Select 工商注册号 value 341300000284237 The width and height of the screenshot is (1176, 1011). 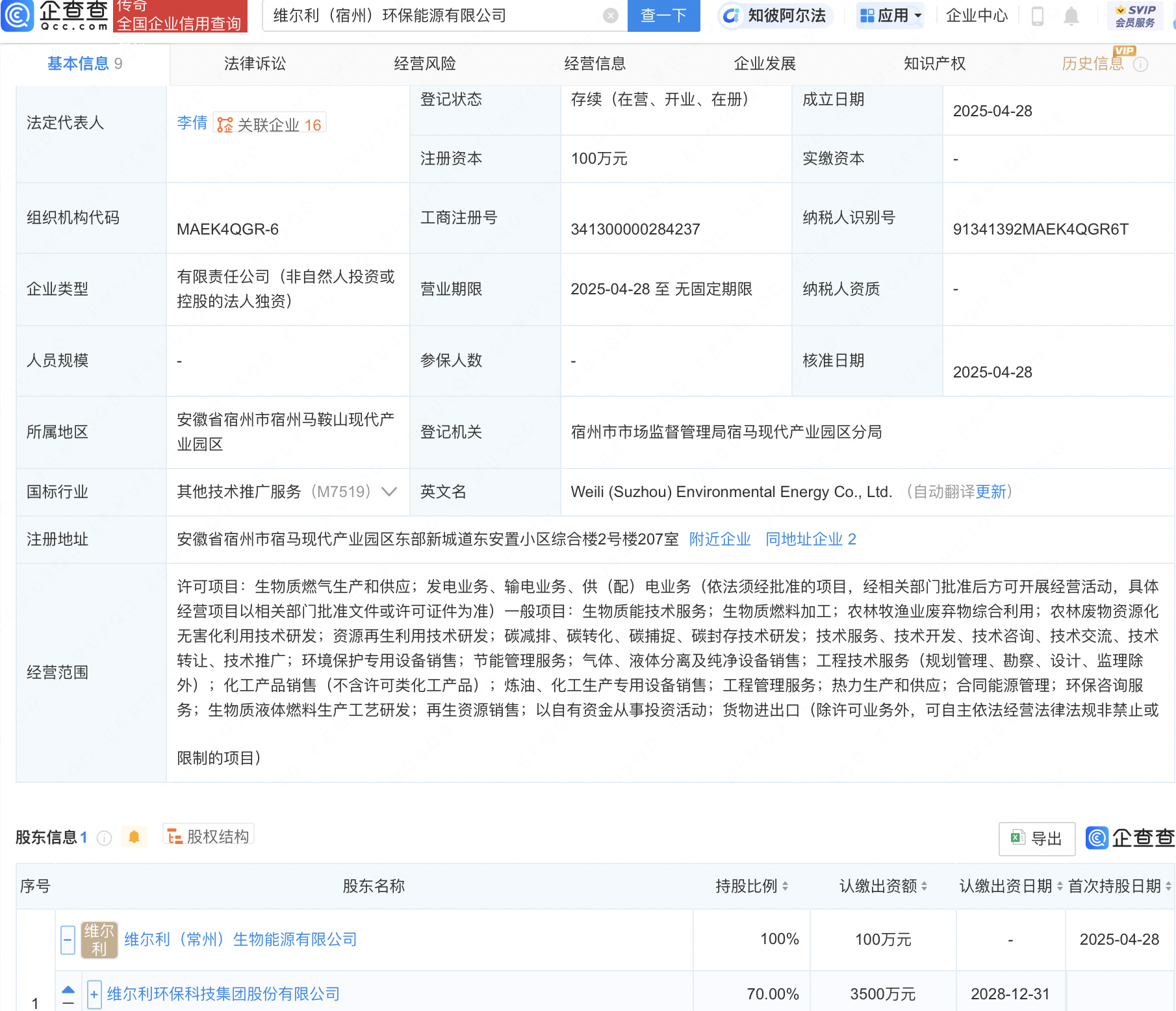click(x=635, y=229)
